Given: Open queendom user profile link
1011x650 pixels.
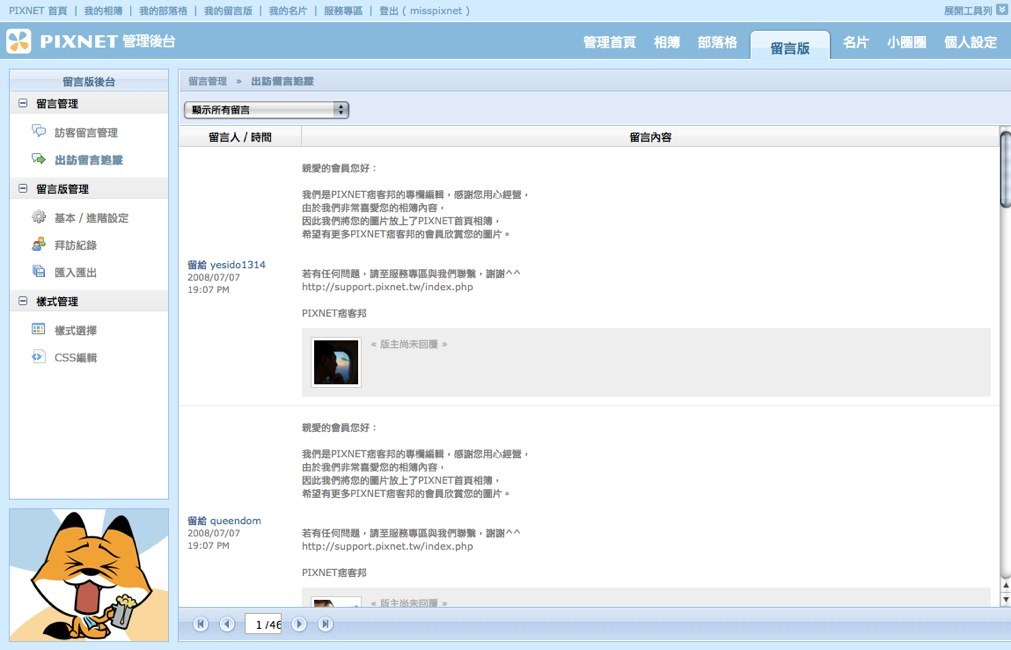Looking at the screenshot, I should [x=235, y=520].
